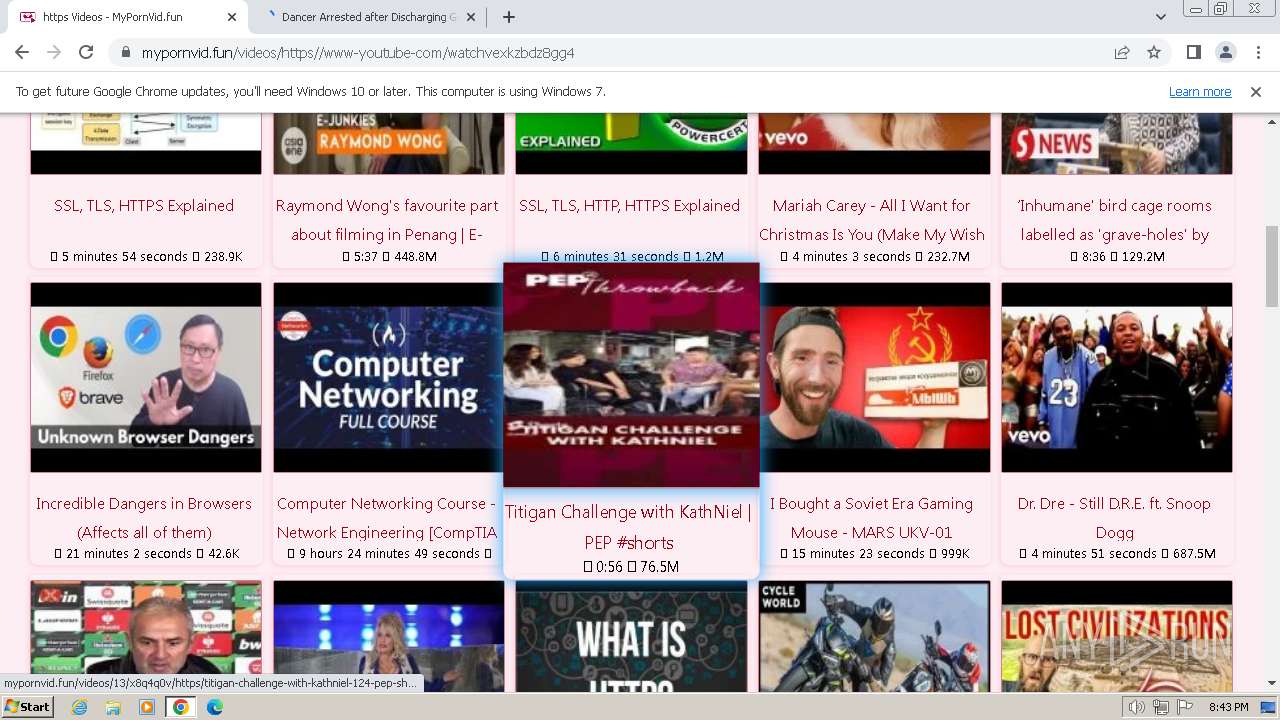Open the News bird cage rooms thumbnail
Image resolution: width=1280 pixels, height=720 pixels.
(1117, 144)
